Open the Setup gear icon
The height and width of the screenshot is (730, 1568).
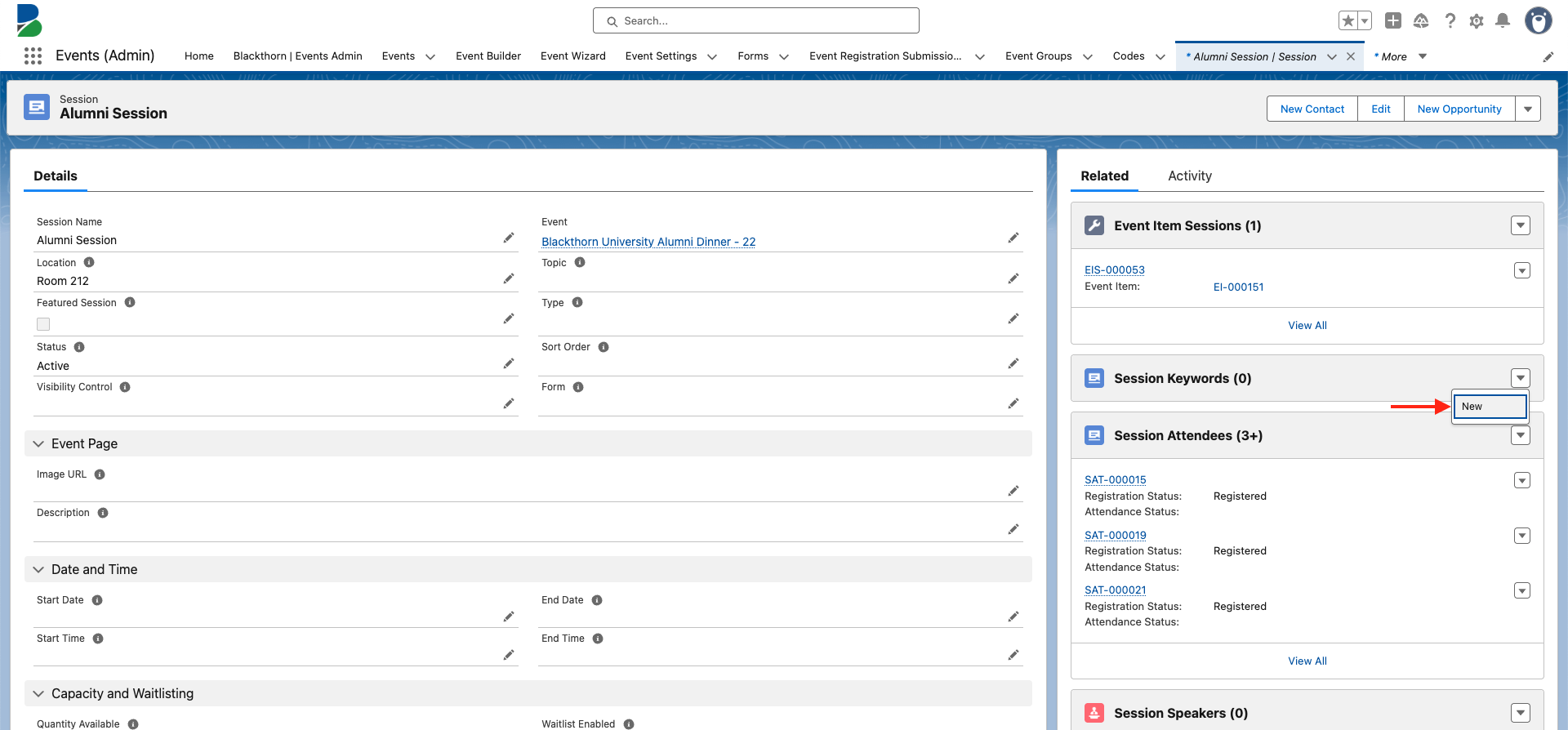click(1477, 20)
